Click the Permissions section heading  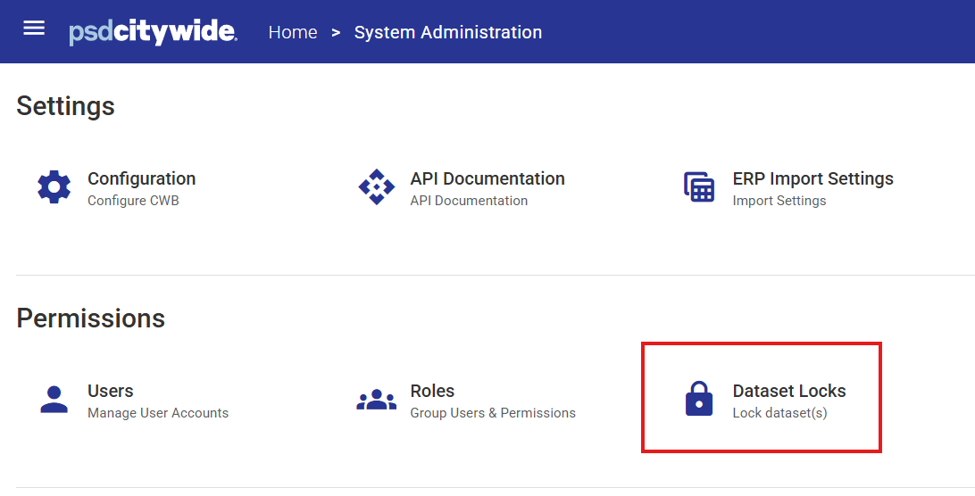(91, 318)
